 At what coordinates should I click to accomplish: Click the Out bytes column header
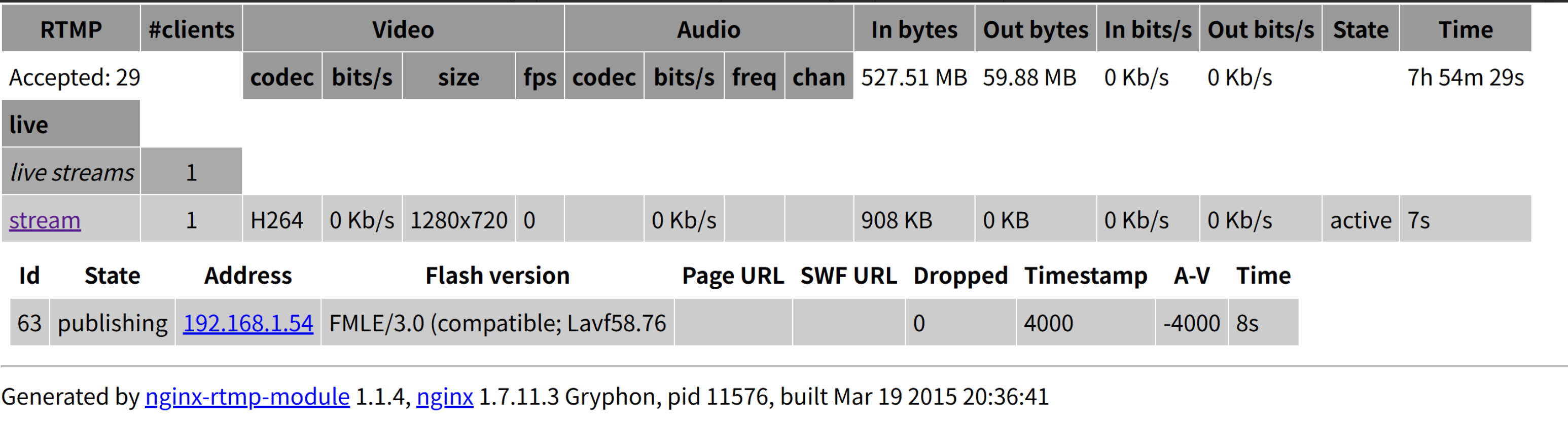click(1036, 29)
